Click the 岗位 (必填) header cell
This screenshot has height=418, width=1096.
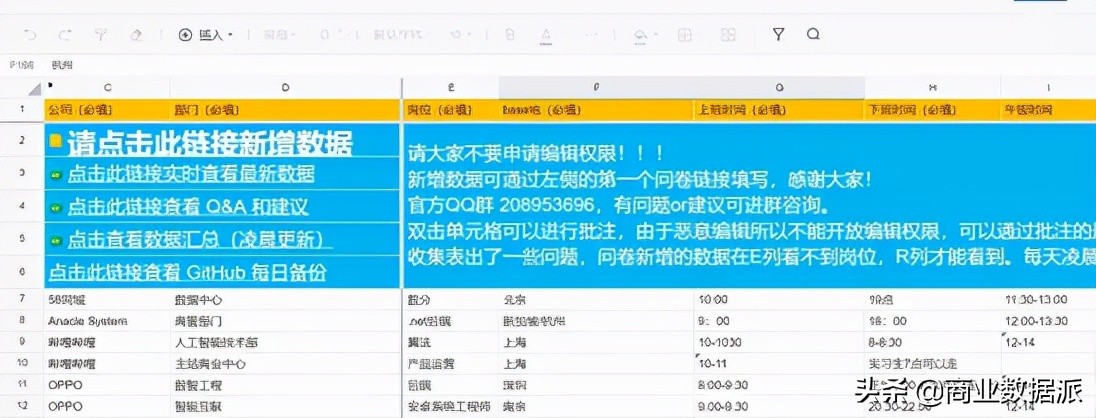tap(451, 110)
